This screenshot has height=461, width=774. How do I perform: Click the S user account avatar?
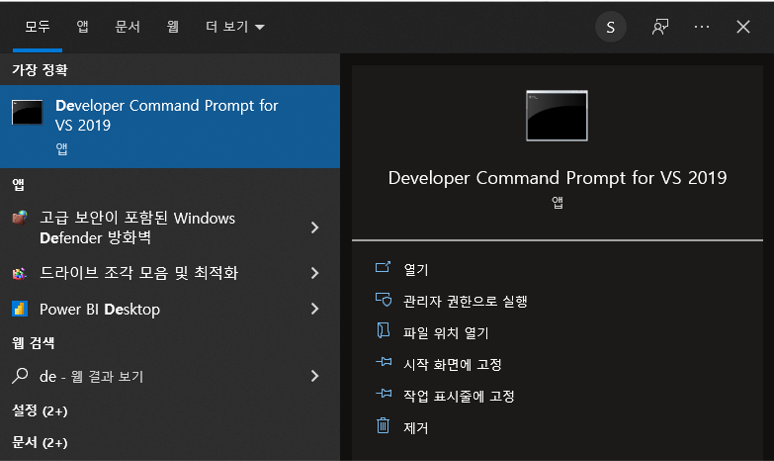[611, 27]
